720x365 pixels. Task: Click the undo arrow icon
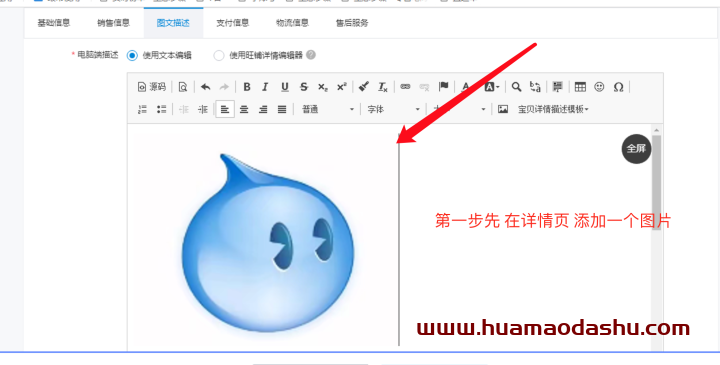click(x=206, y=87)
